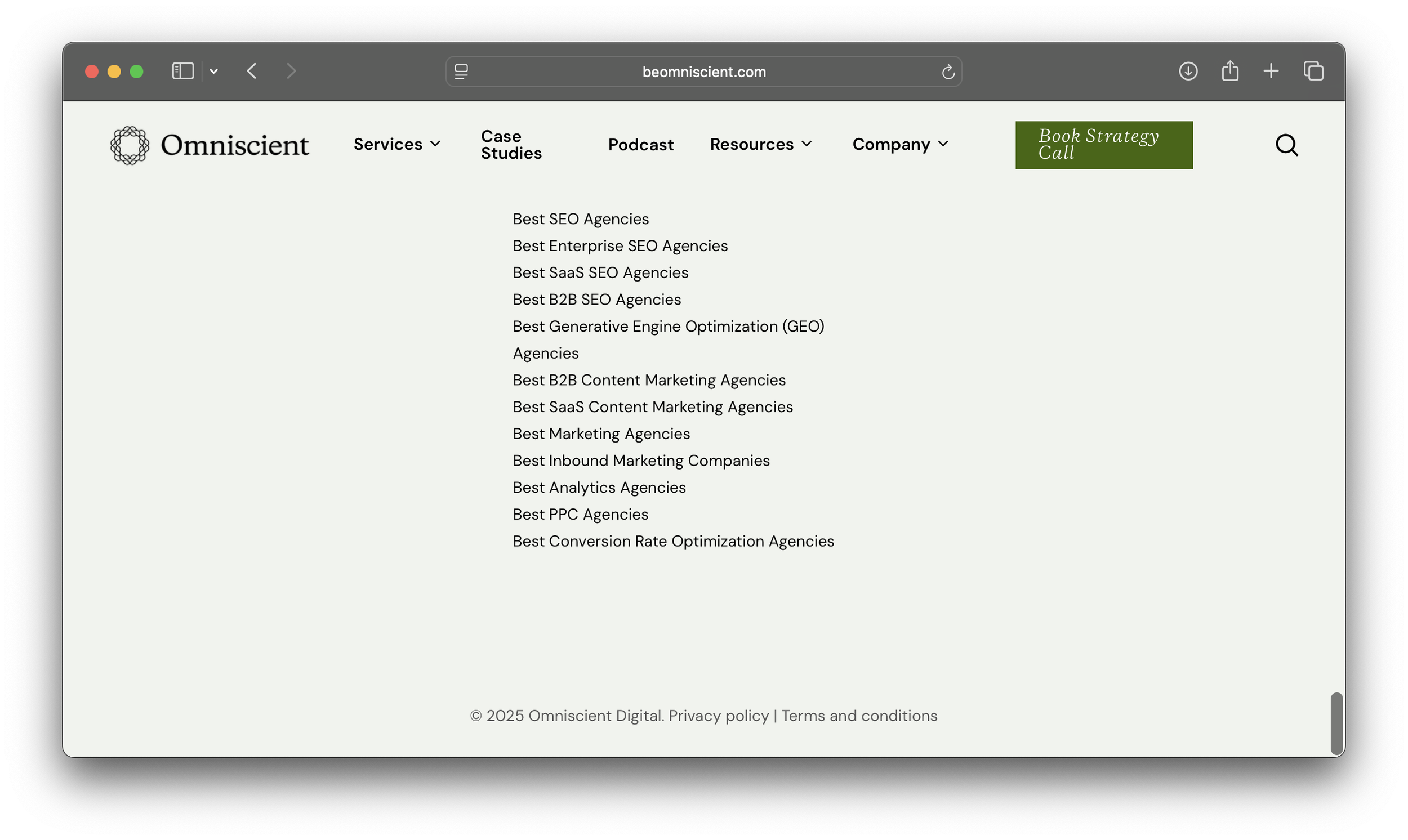The width and height of the screenshot is (1408, 840).
Task: Expand the Services dropdown menu
Action: click(397, 144)
